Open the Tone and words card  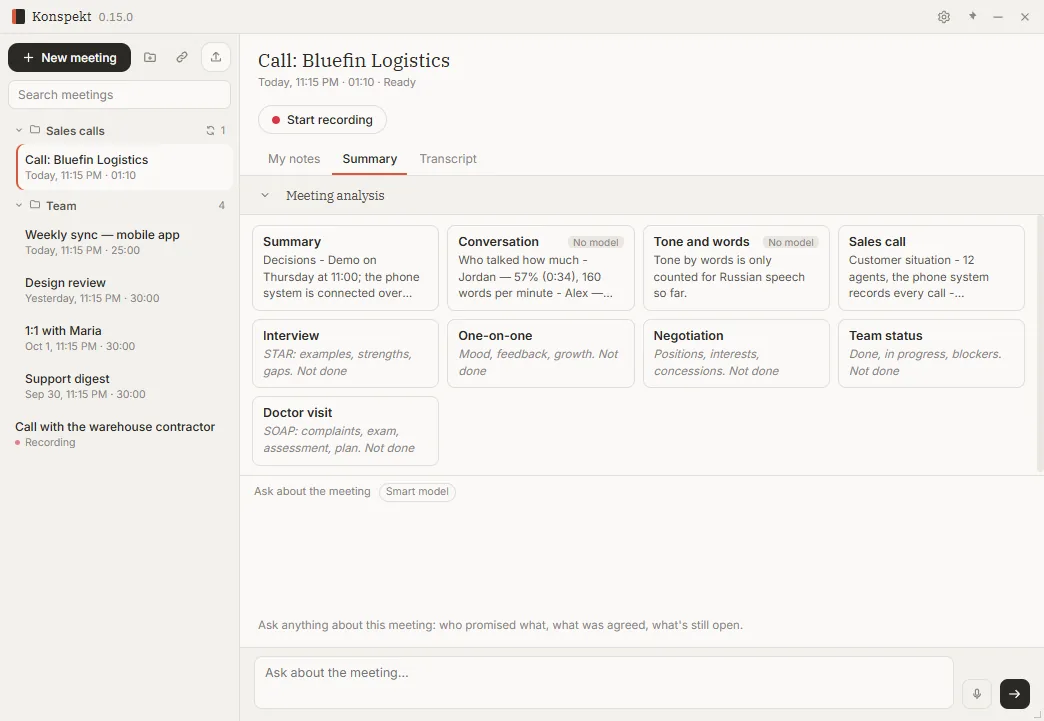[736, 268]
